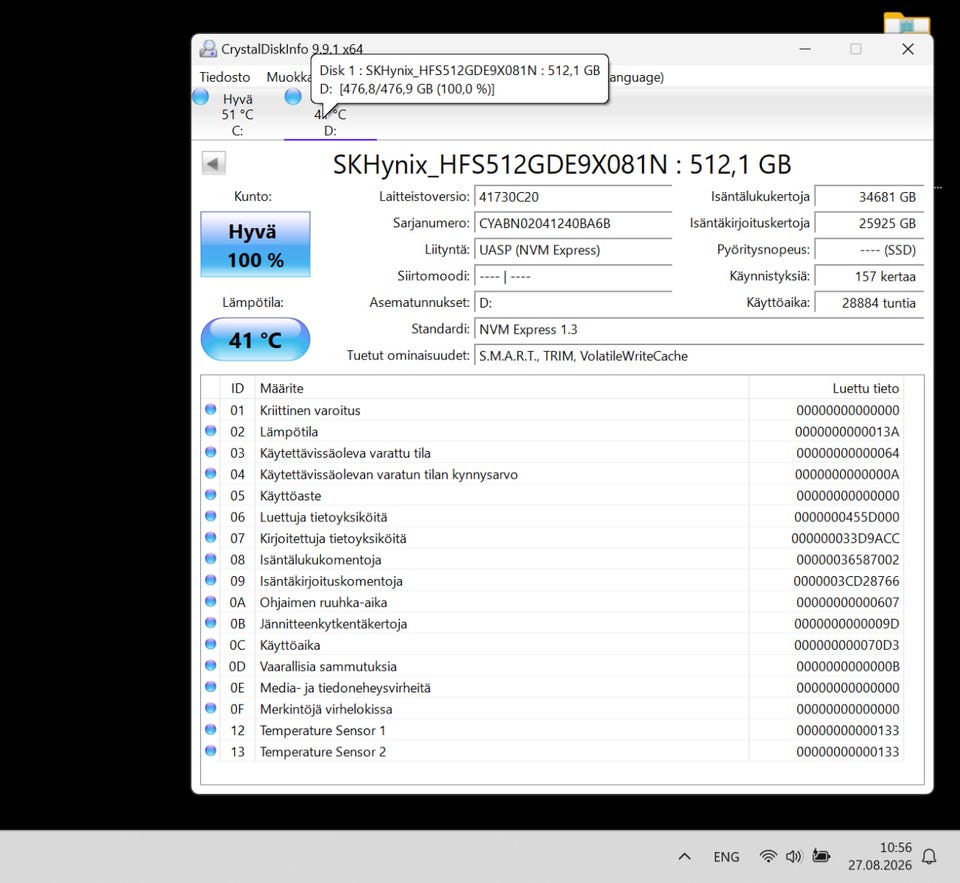Click the Käynnistyksiä value 157 kertaa
The image size is (960, 883).
click(869, 277)
